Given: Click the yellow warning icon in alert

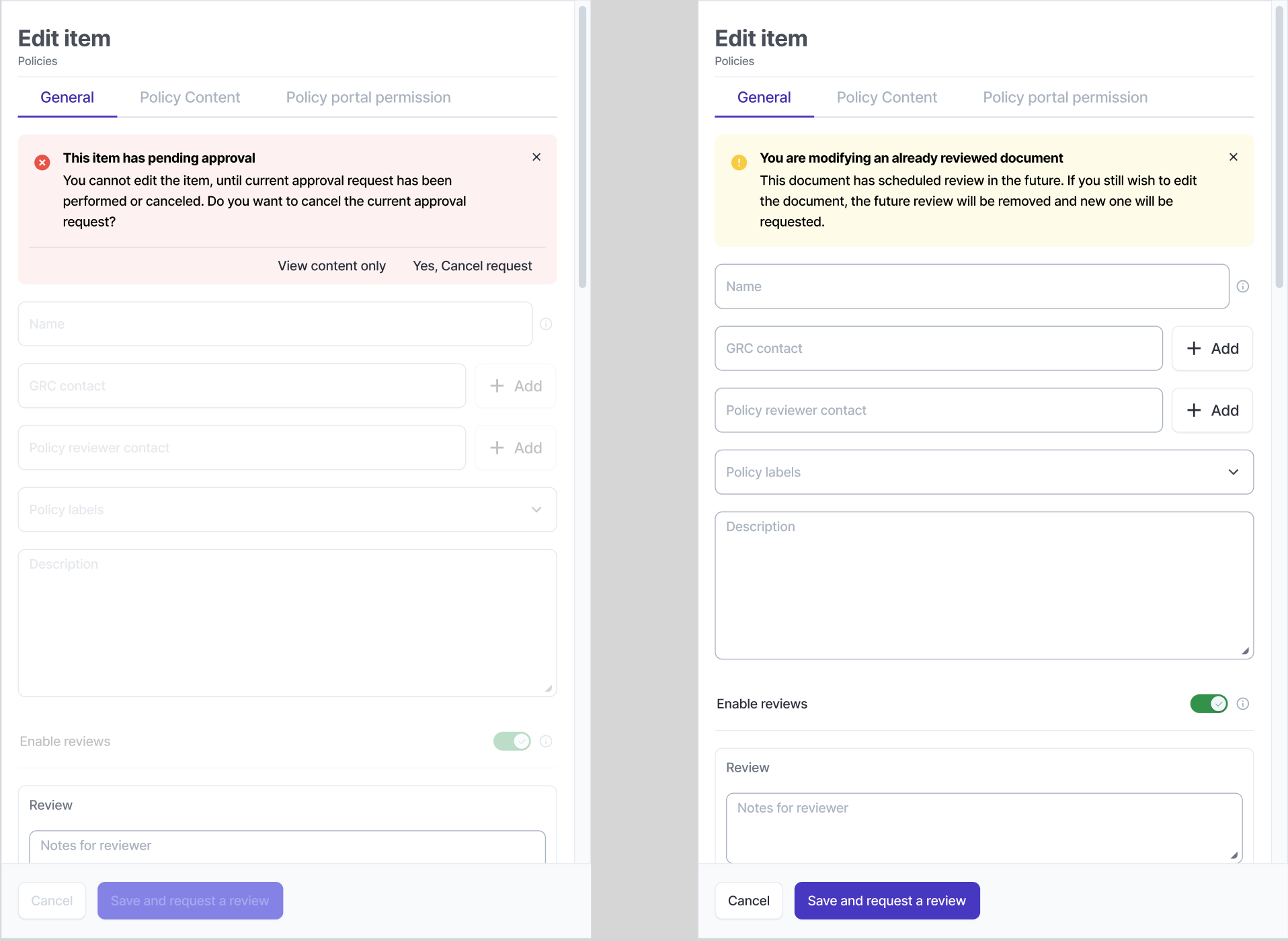Looking at the screenshot, I should (x=739, y=163).
